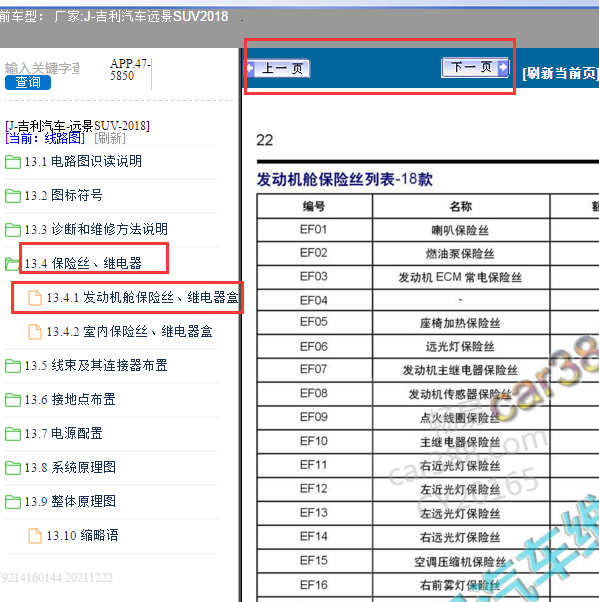Expand 13.8 系统原理图 tree item
This screenshot has width=599, height=602.
[x=70, y=467]
